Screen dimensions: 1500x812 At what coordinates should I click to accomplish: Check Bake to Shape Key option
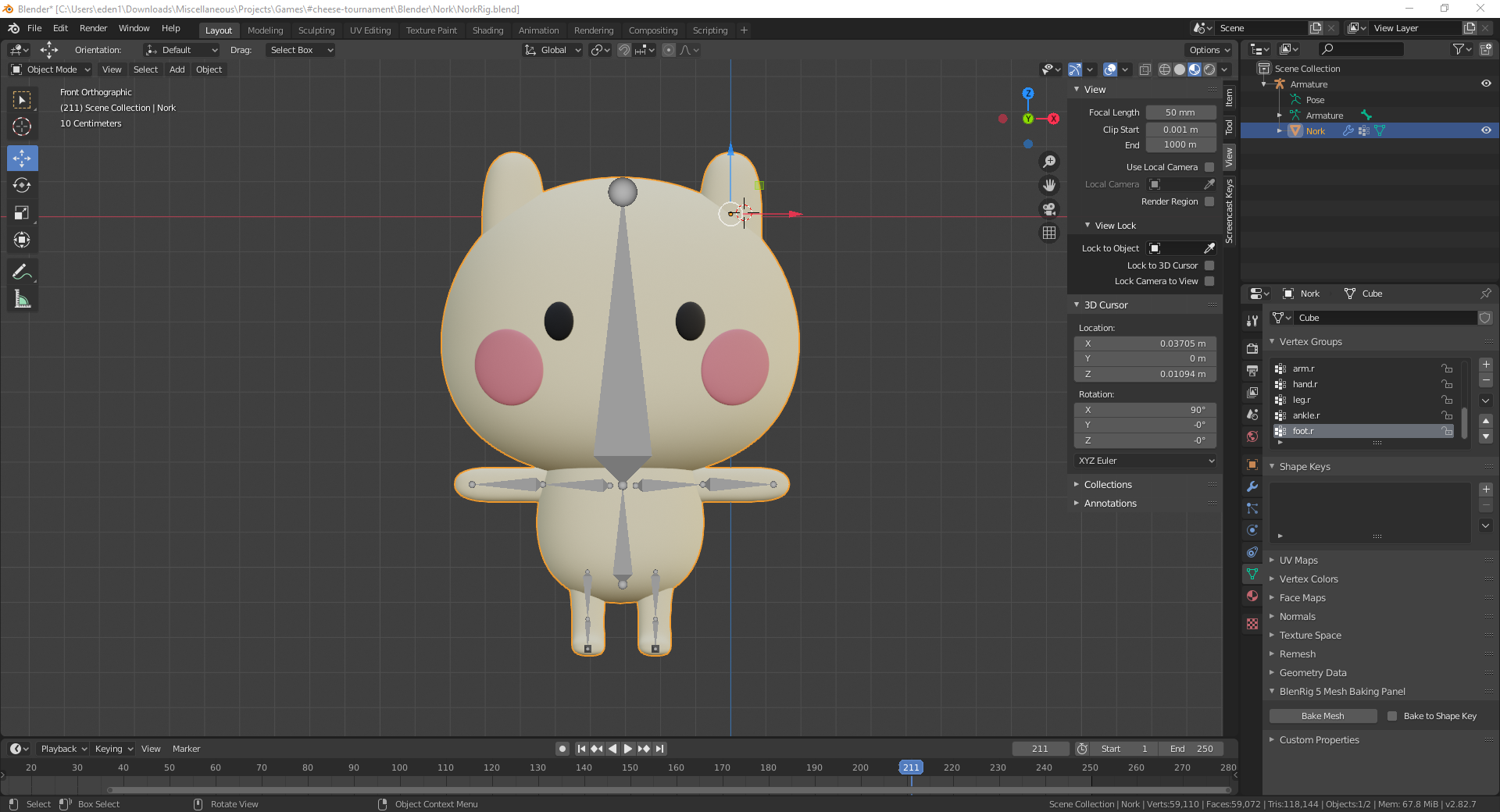1391,716
